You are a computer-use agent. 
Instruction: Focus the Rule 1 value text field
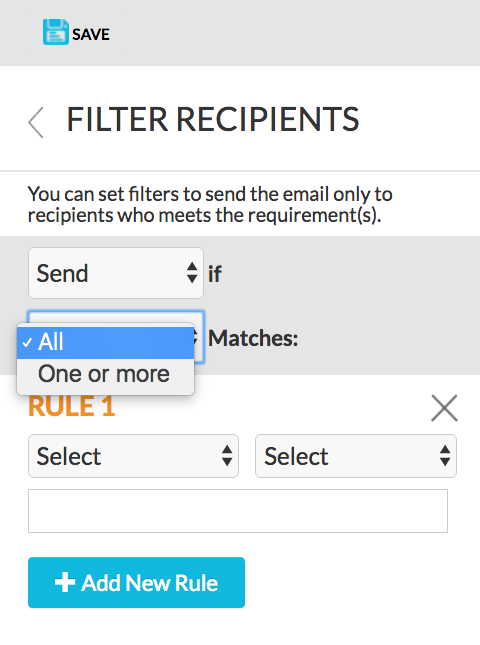pos(238,511)
